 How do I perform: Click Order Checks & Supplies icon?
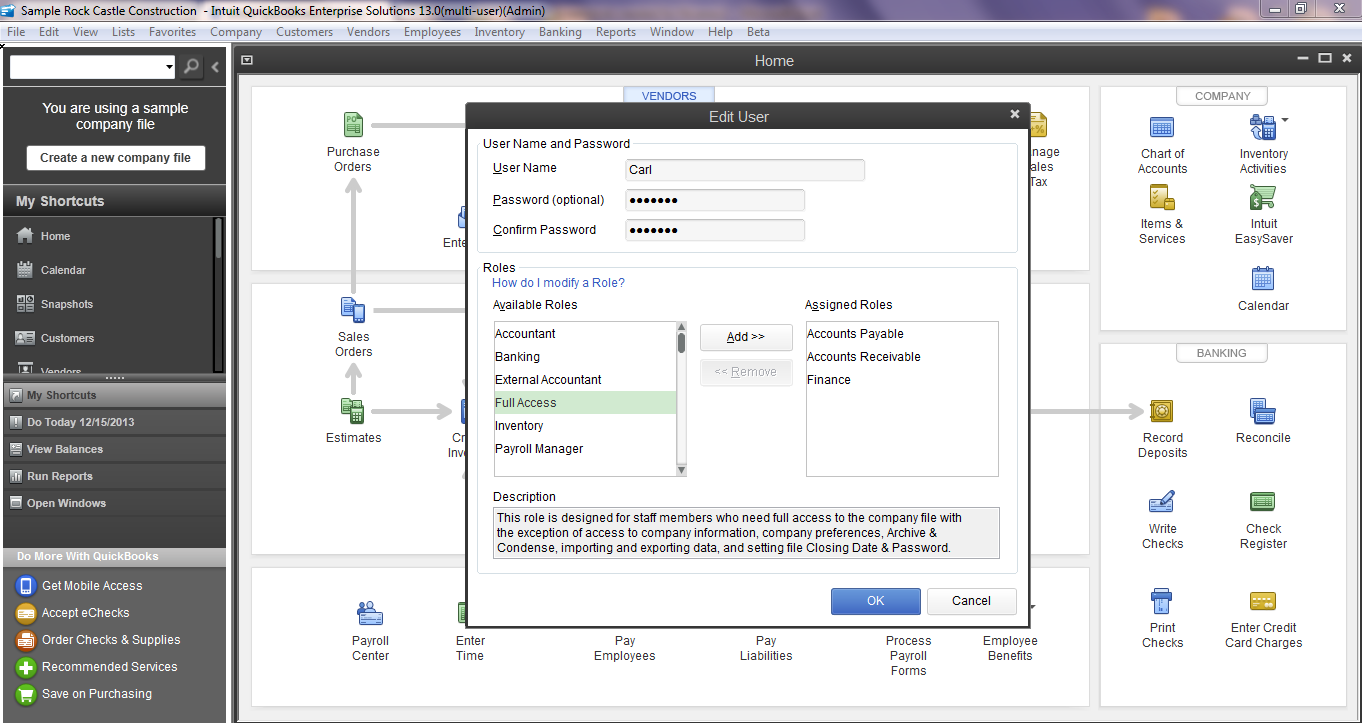coord(26,640)
